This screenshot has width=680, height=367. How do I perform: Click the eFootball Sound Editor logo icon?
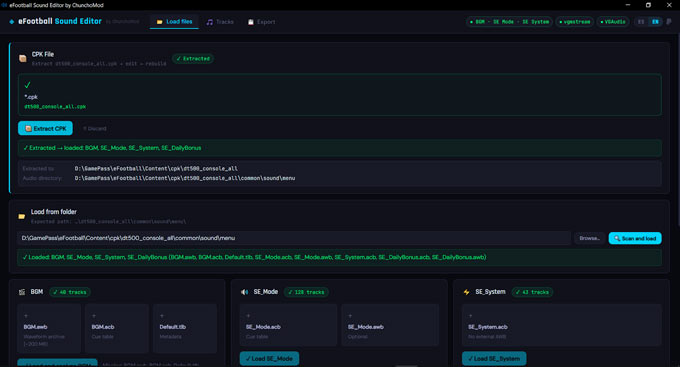coord(12,22)
